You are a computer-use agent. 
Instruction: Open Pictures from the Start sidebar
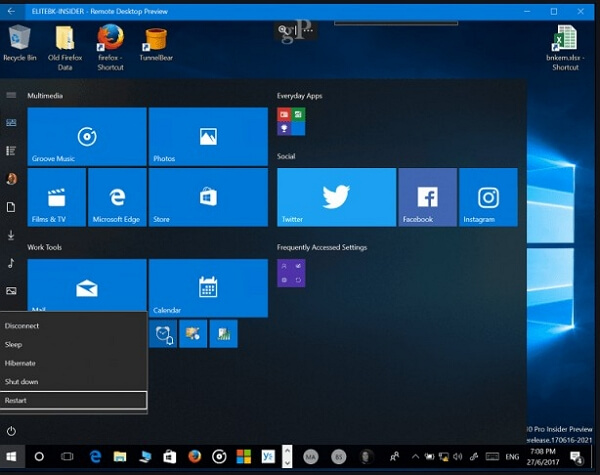click(11, 291)
